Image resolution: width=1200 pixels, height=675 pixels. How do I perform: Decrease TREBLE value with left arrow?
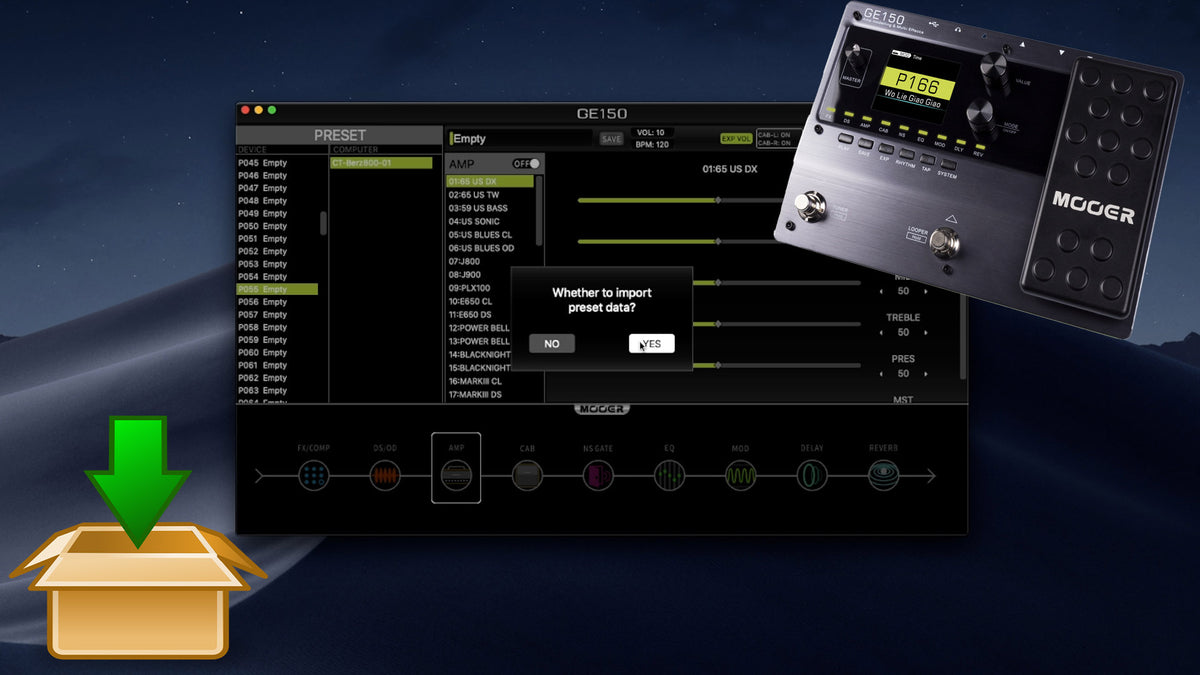point(881,333)
